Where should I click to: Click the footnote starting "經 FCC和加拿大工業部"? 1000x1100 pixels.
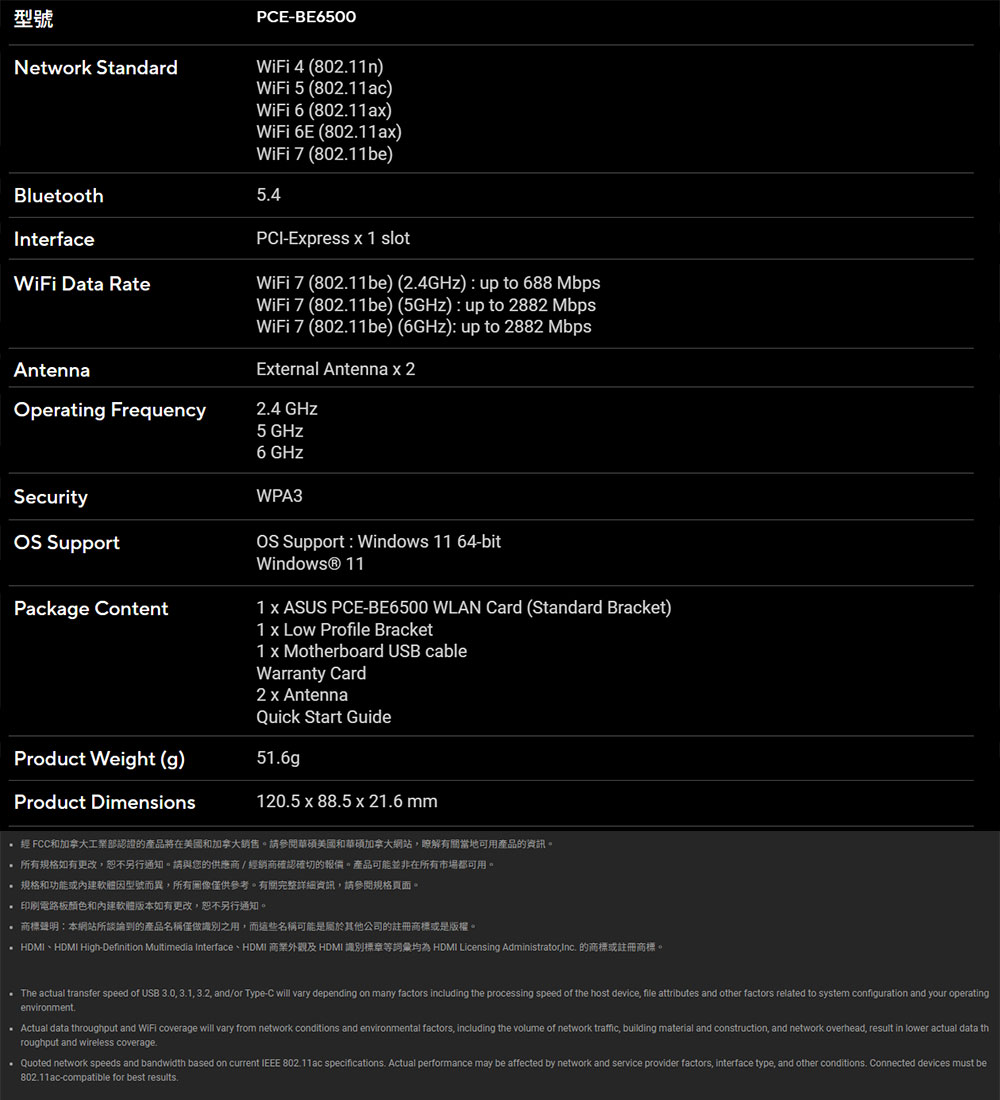(286, 844)
